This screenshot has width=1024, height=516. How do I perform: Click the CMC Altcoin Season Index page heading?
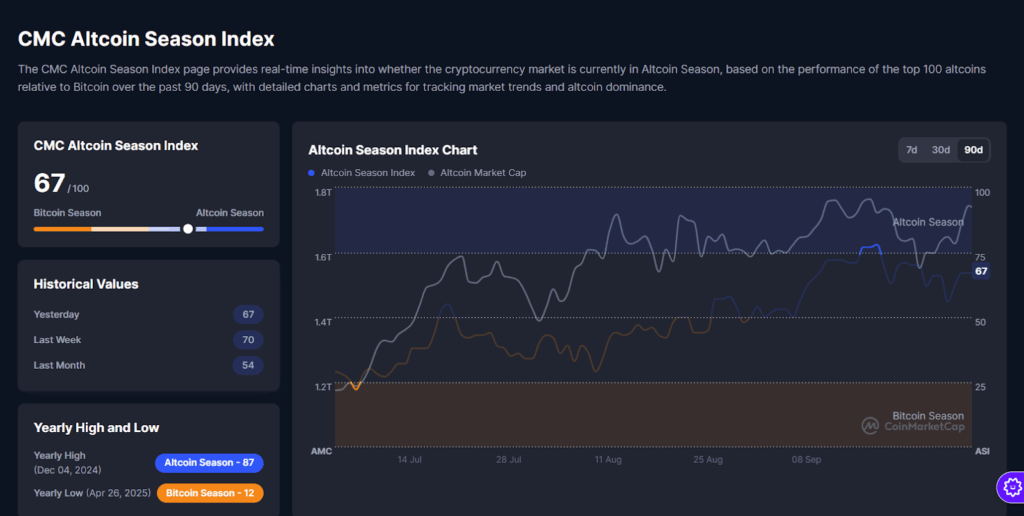pyautogui.click(x=146, y=39)
